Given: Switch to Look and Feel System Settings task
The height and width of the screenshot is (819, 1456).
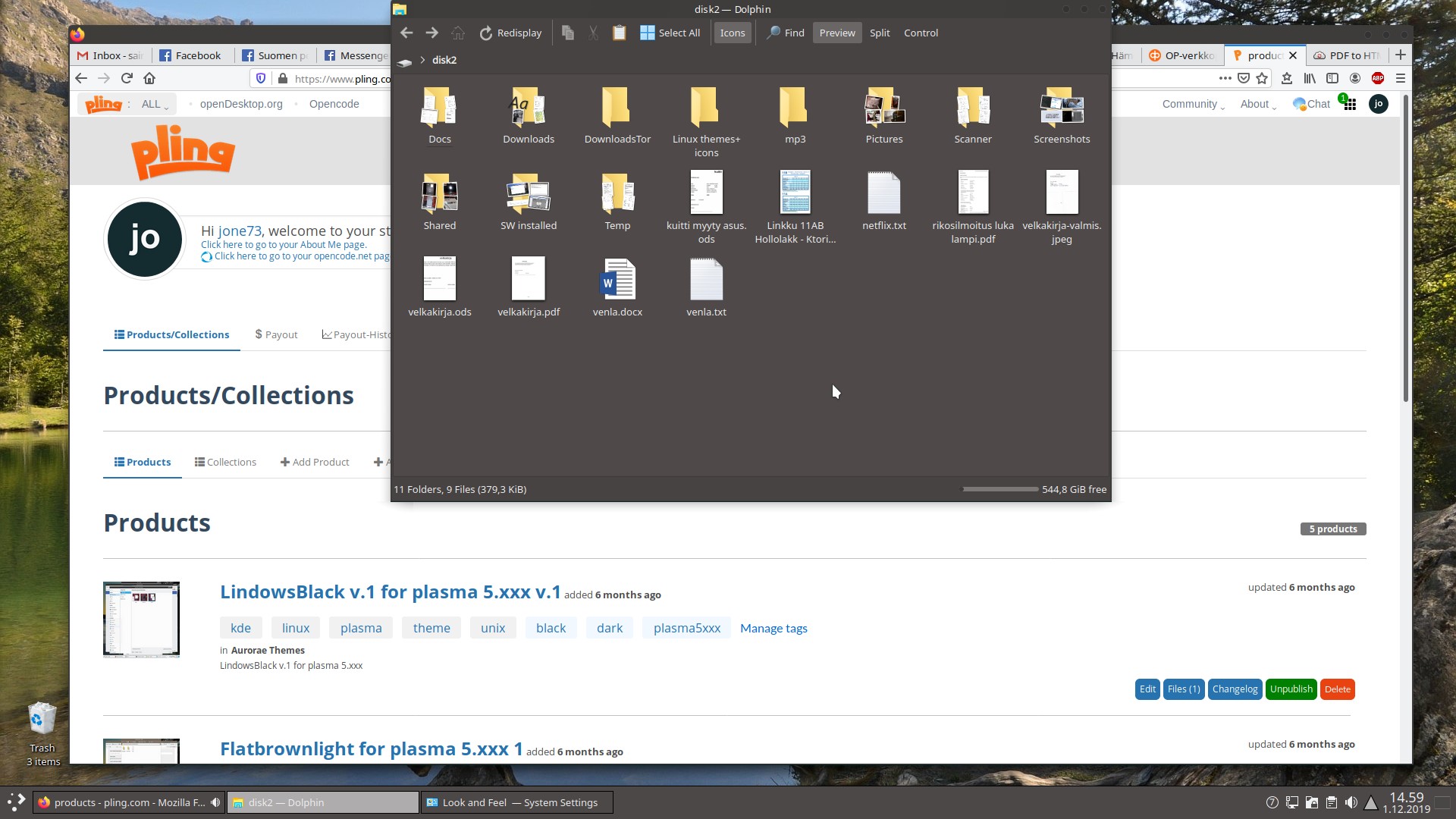Looking at the screenshot, I should click(x=517, y=802).
